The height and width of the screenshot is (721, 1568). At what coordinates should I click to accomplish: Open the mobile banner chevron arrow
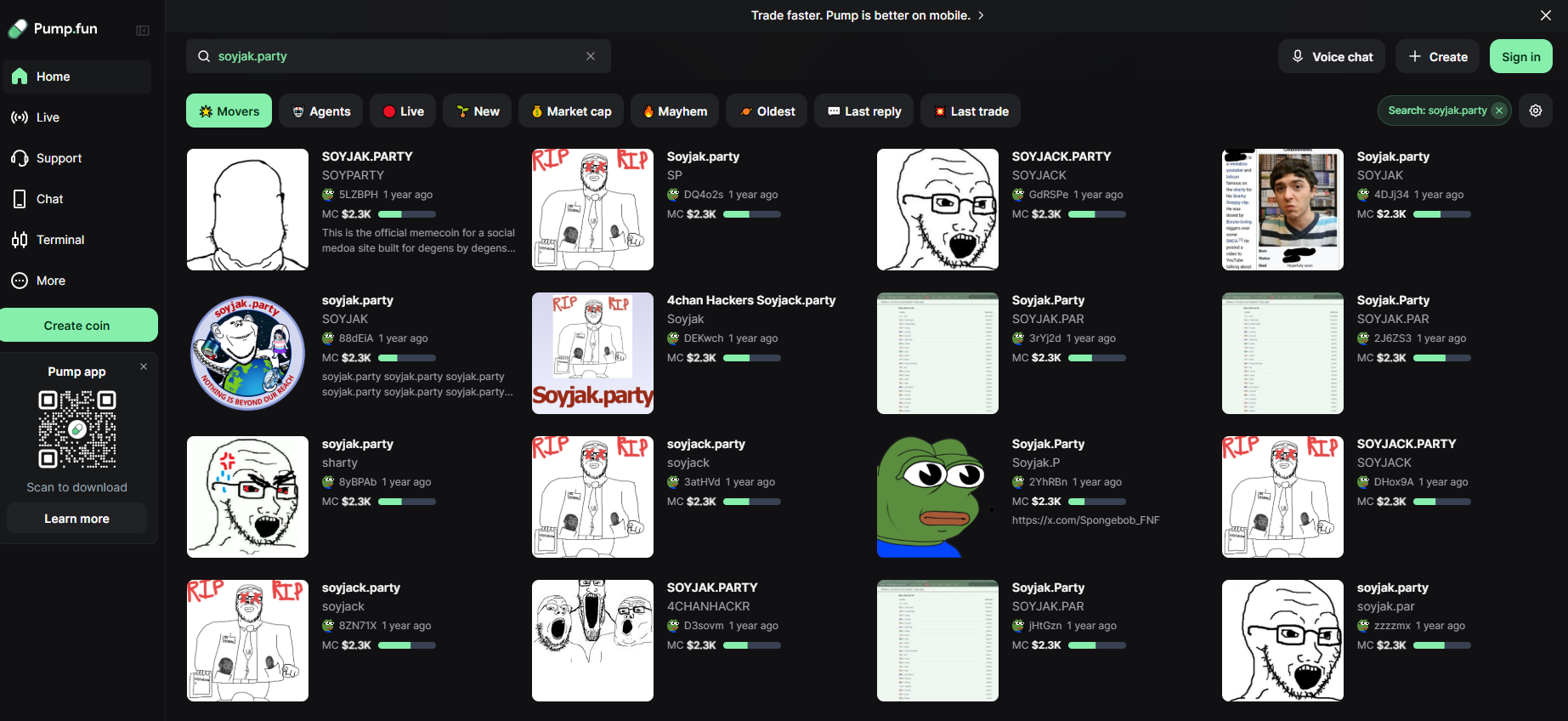pyautogui.click(x=981, y=15)
